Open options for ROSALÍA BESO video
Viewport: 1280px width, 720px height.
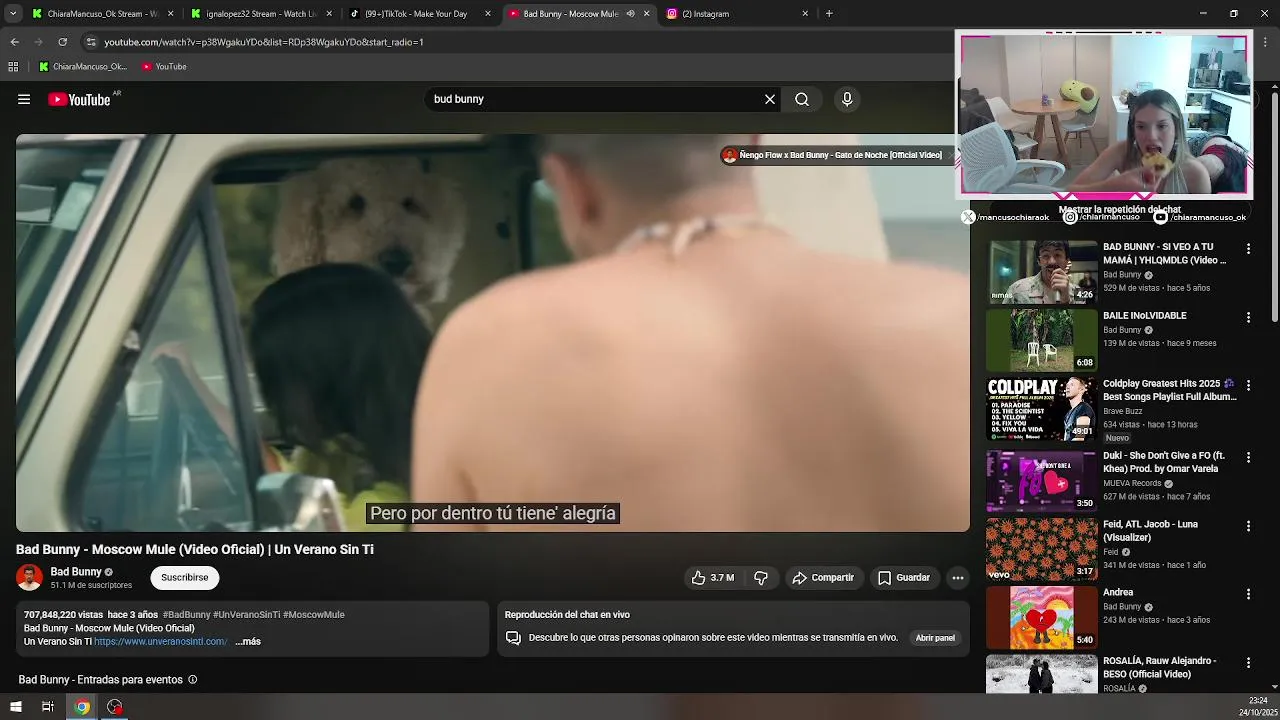click(x=1248, y=662)
